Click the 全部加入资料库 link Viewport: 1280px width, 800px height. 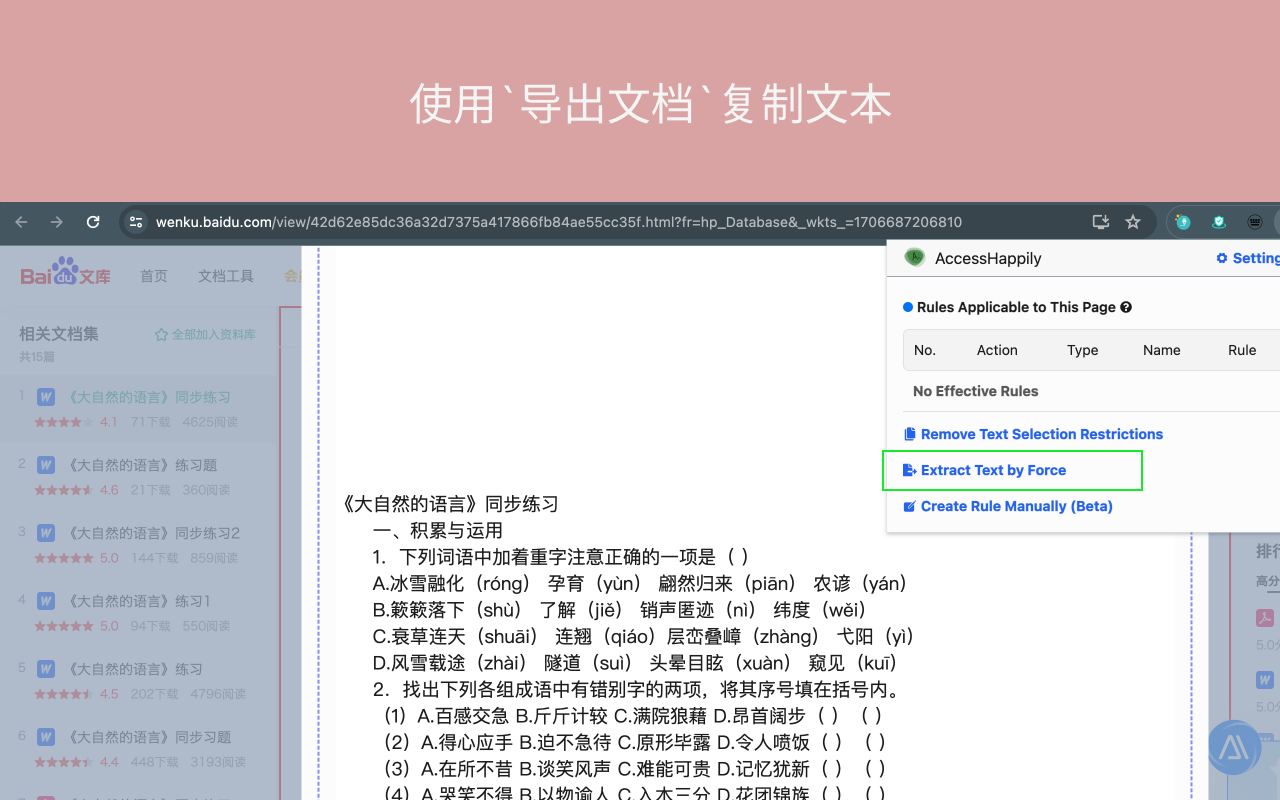(x=214, y=334)
